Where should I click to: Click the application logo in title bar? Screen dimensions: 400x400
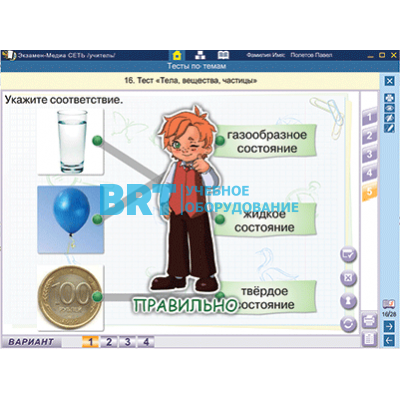[9, 55]
